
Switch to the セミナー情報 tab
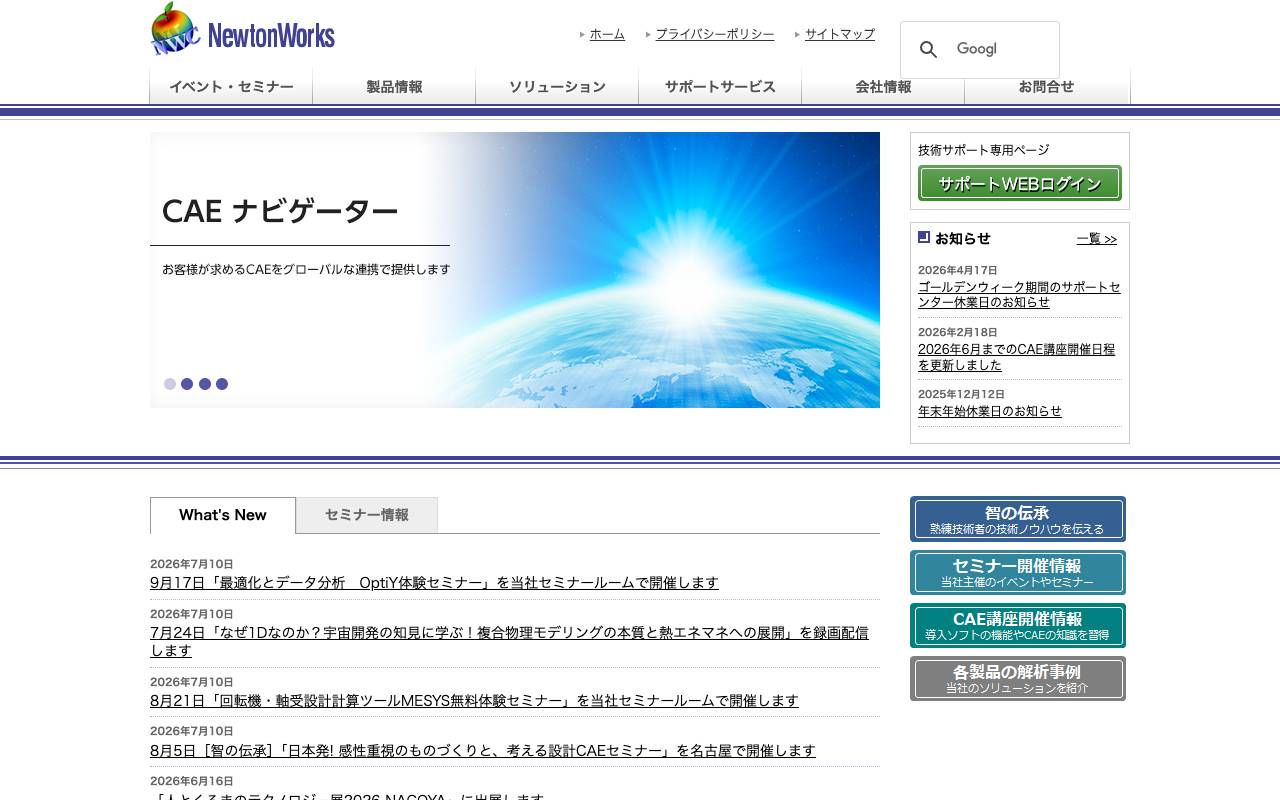pyautogui.click(x=367, y=515)
